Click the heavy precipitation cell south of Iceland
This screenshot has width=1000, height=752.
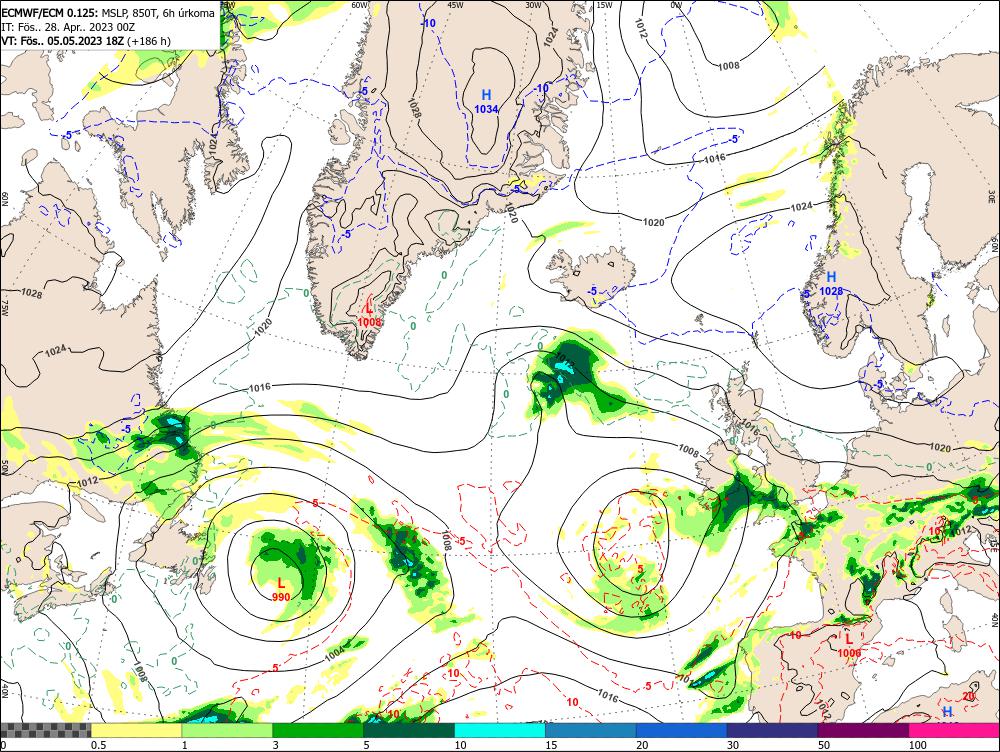coord(564,370)
